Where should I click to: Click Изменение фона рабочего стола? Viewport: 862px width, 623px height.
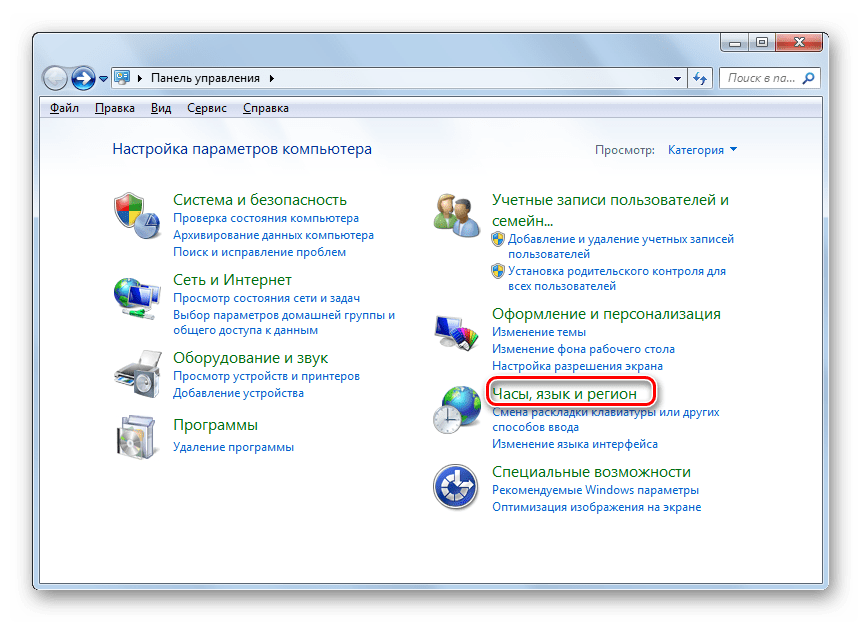[x=583, y=349]
